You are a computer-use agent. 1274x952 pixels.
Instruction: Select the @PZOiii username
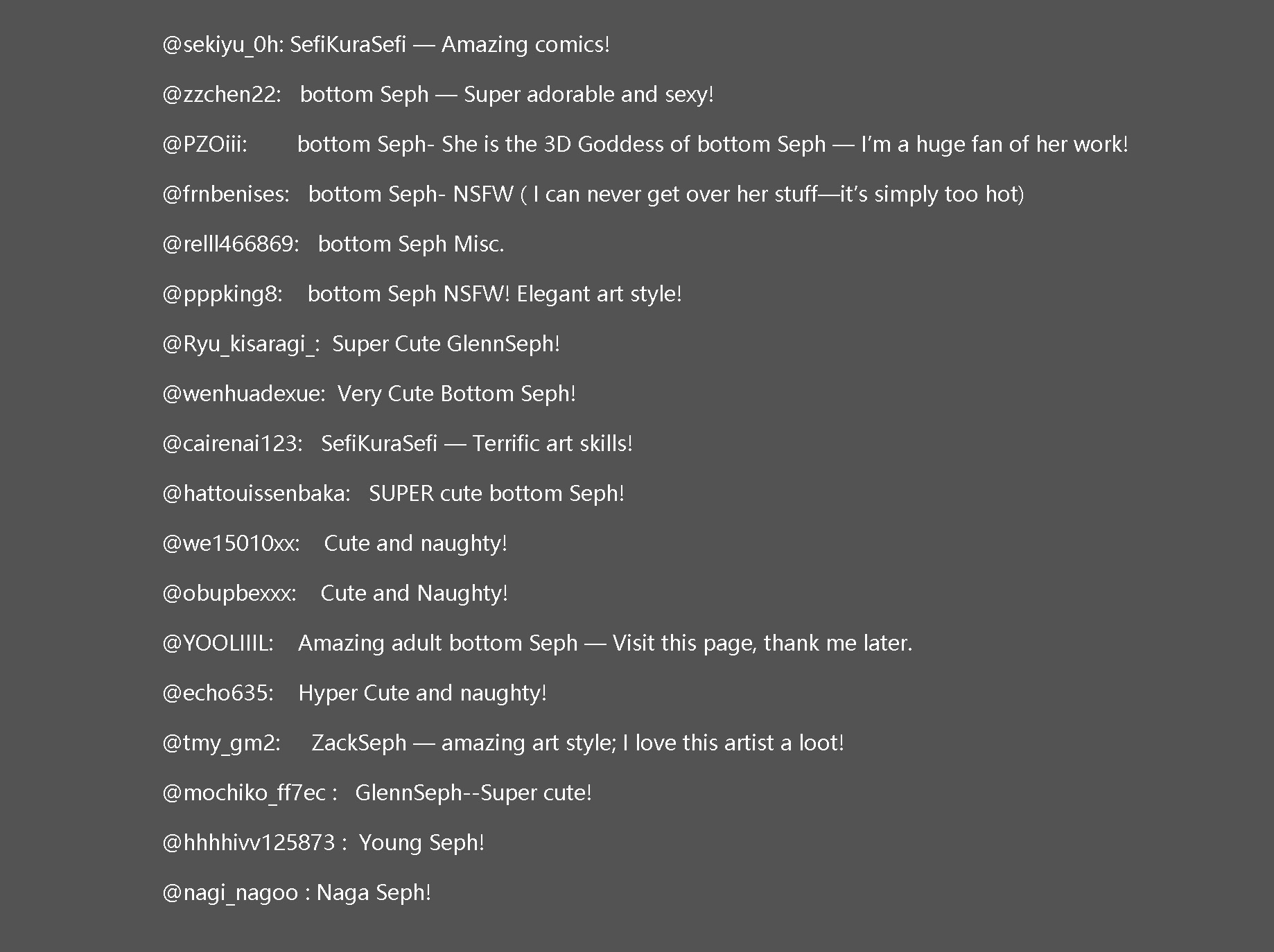coord(204,145)
